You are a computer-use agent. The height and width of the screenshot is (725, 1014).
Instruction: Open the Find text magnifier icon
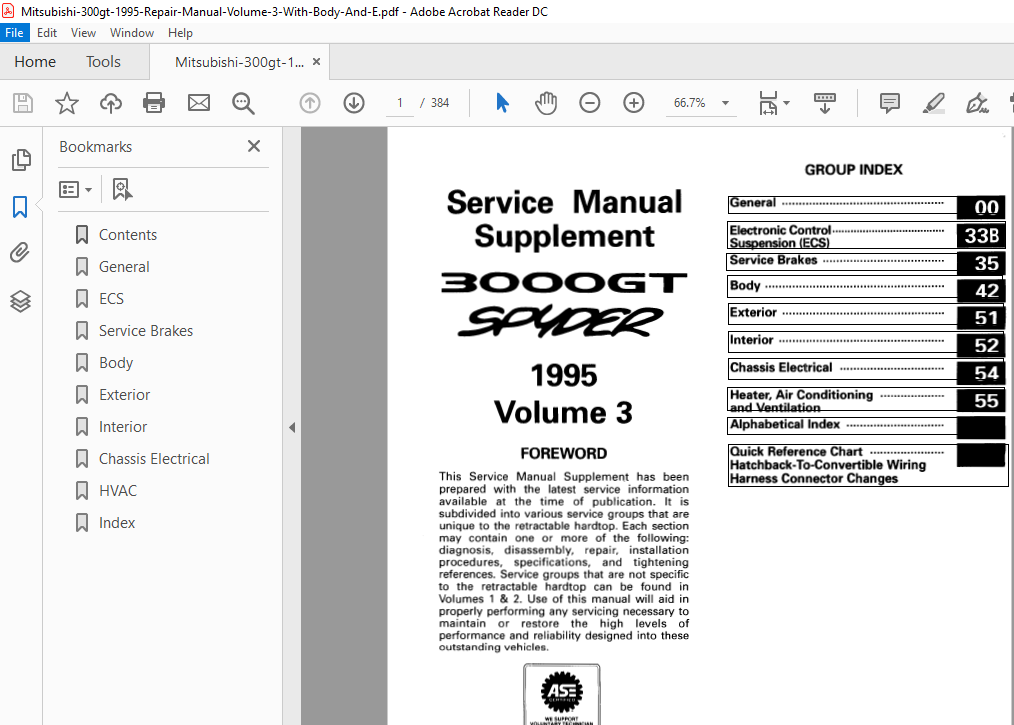pyautogui.click(x=243, y=103)
